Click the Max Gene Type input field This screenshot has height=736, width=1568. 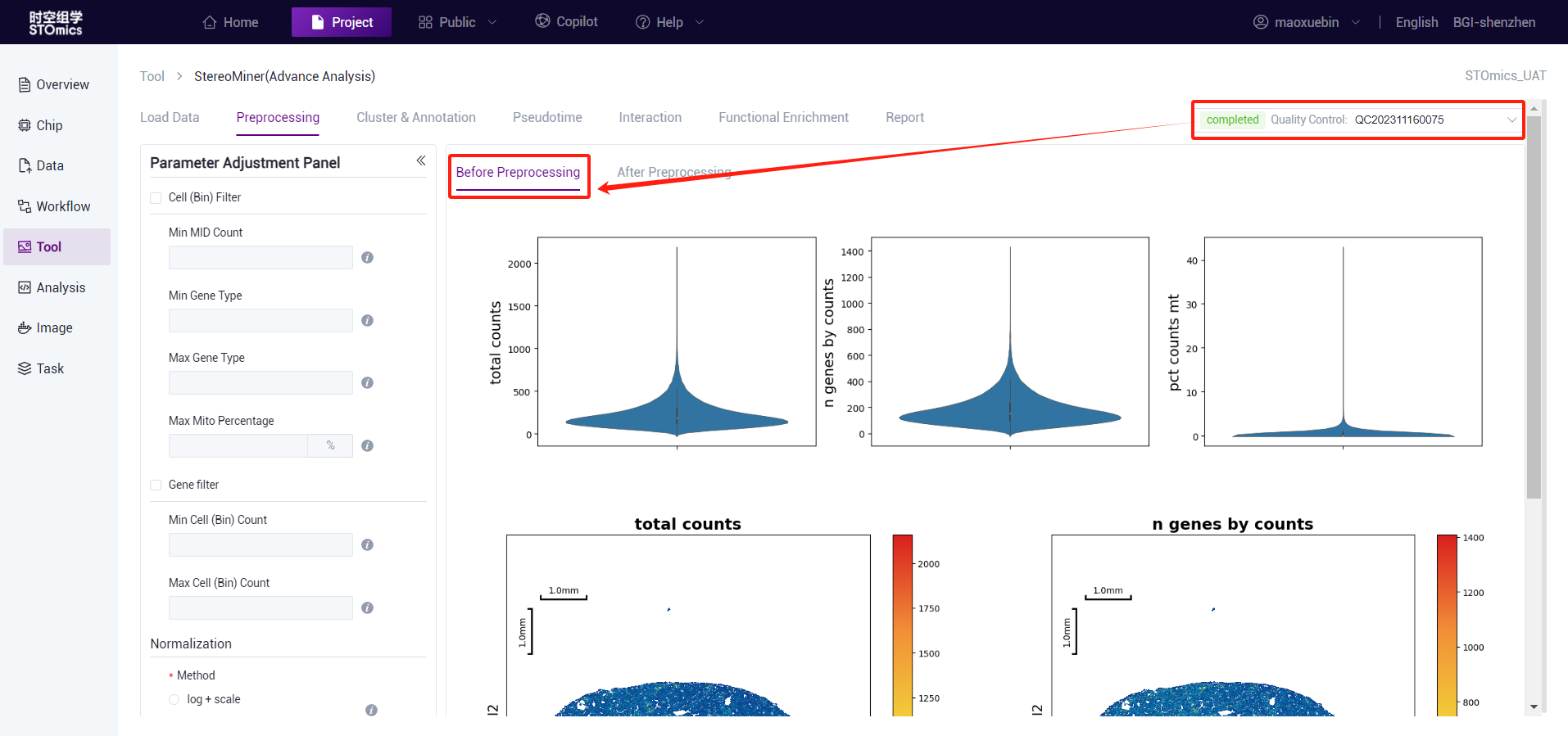[261, 382]
